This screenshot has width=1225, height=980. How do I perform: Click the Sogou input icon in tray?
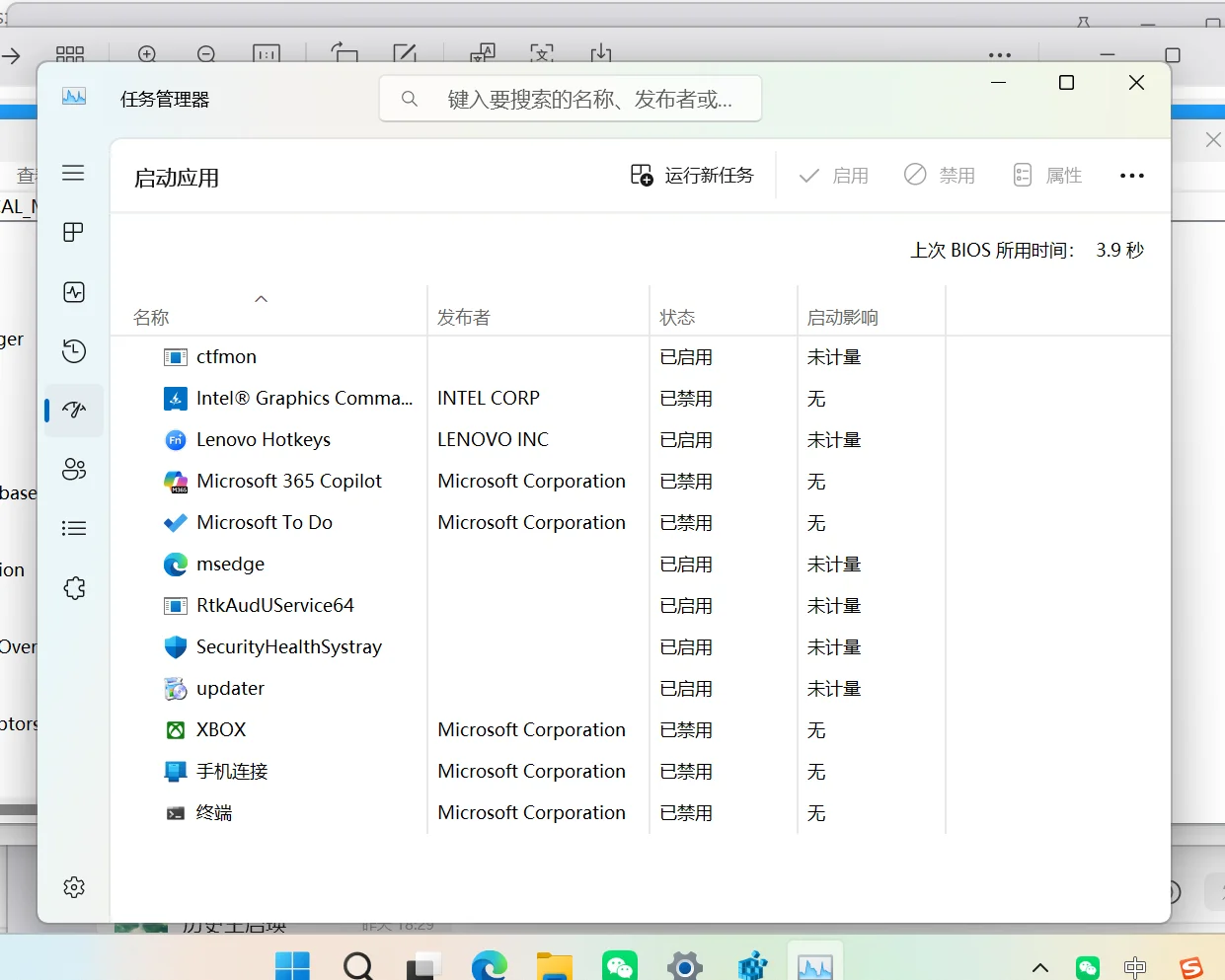coord(1191,968)
